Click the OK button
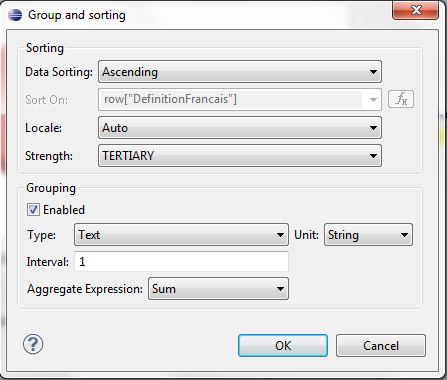Screen dimensions: 447x380 coord(283,346)
